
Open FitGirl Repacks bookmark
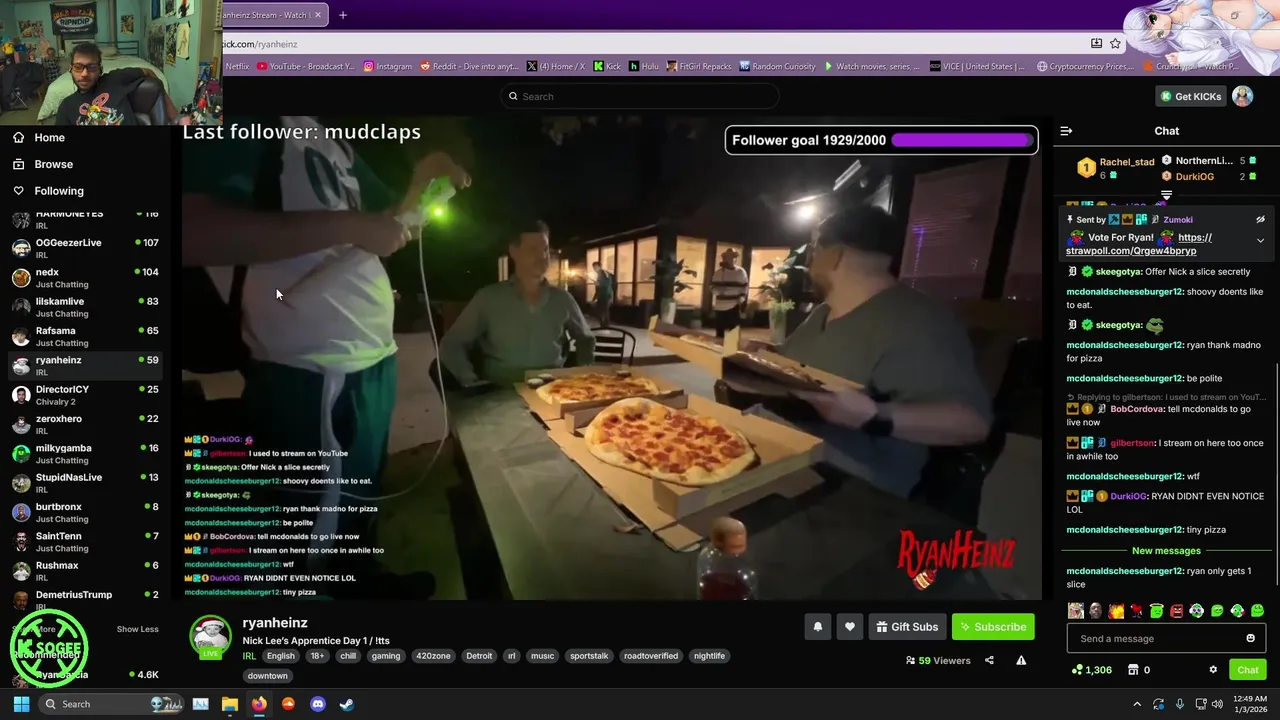(699, 67)
